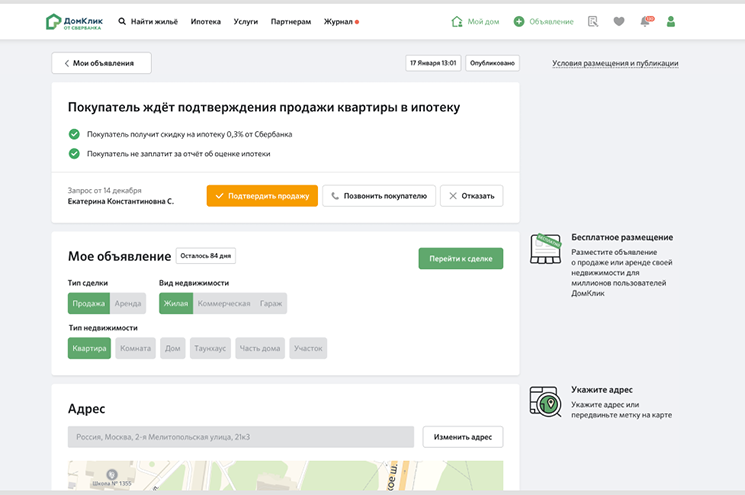Select the Таунхаус property type
The width and height of the screenshot is (745, 495).
click(211, 348)
